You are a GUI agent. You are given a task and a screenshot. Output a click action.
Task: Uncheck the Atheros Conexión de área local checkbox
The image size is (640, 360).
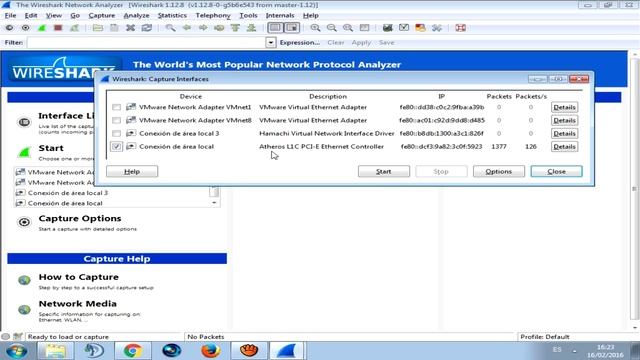(117, 147)
